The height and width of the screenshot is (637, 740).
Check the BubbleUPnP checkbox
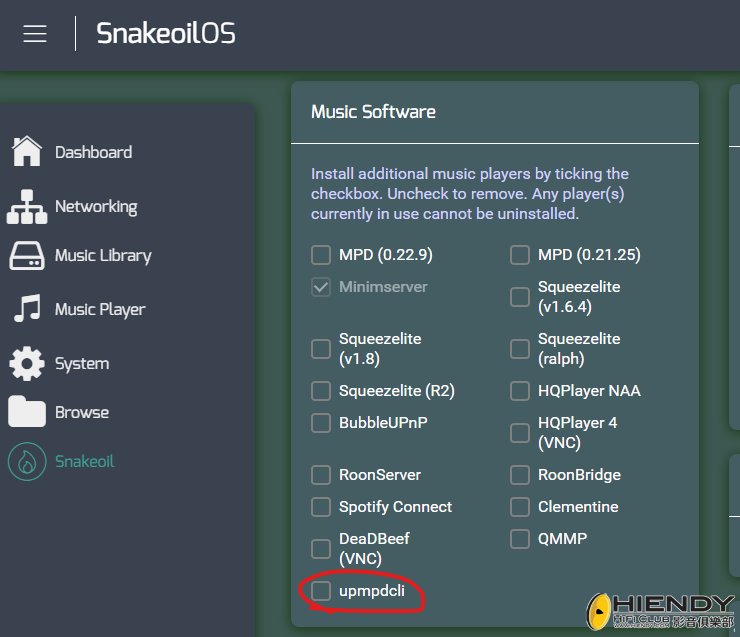[x=321, y=423]
